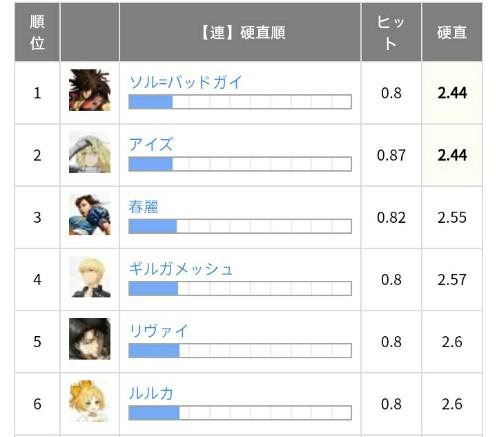The width and height of the screenshot is (496, 437).
Task: Follow the ソル=バッドガイ name link
Action: [x=185, y=82]
